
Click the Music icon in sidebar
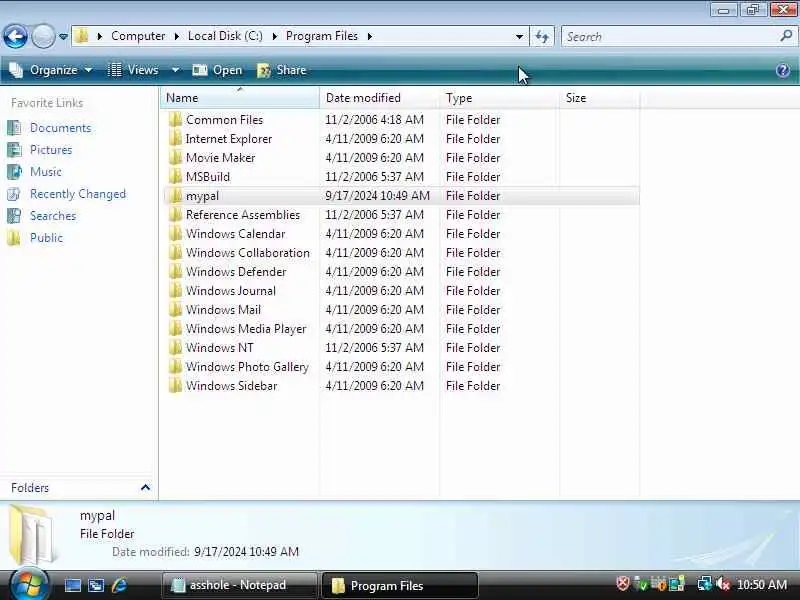click(x=14, y=171)
